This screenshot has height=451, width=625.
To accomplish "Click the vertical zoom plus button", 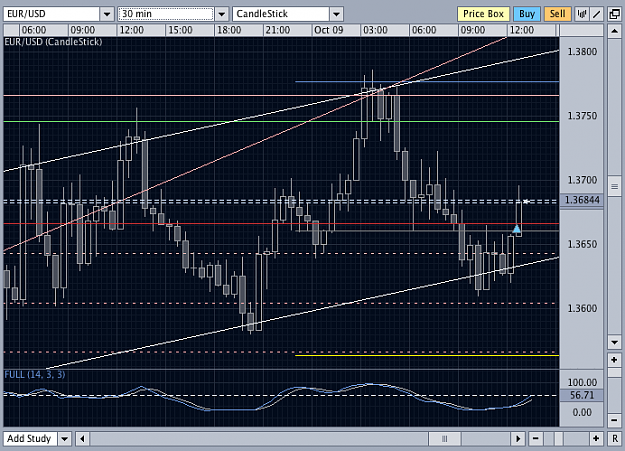I will pos(614,360).
